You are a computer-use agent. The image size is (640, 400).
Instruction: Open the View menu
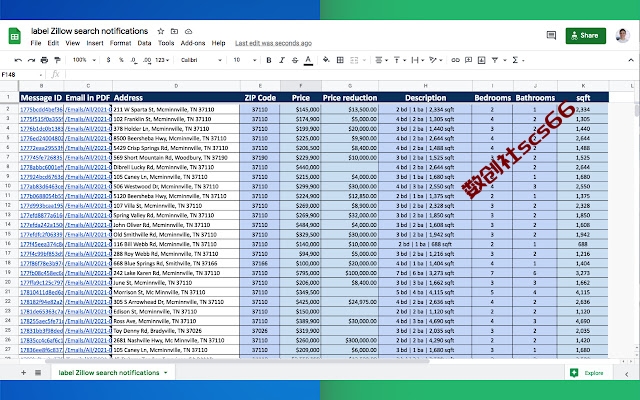tap(73, 43)
